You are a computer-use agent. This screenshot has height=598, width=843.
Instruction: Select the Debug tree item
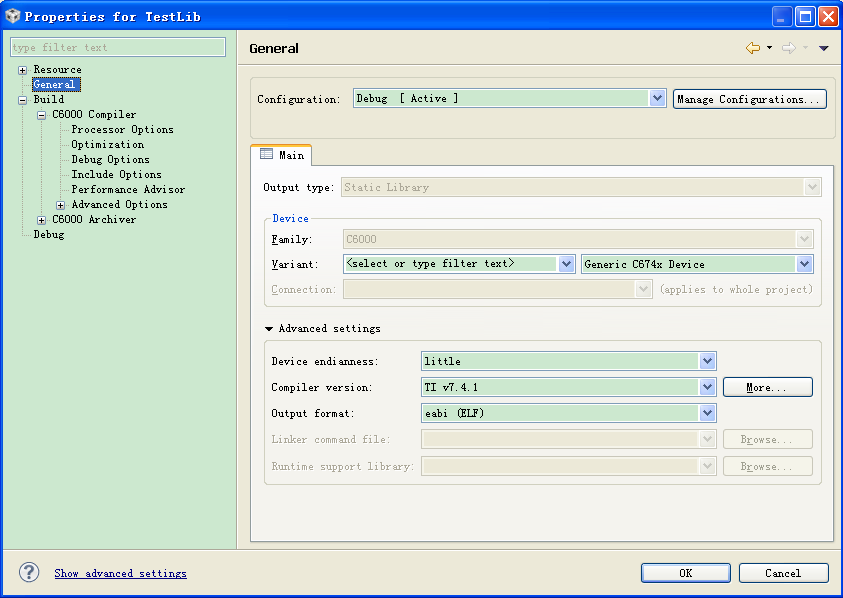tap(48, 235)
